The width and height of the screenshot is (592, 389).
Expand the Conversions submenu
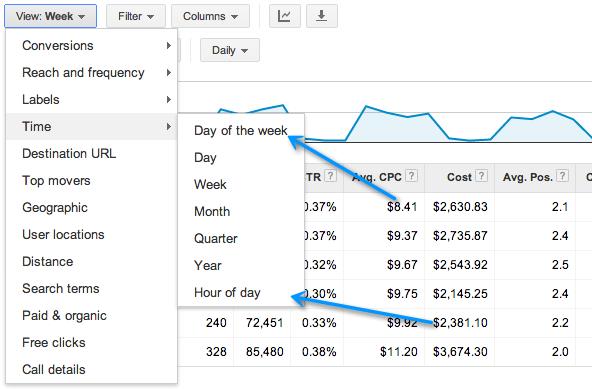click(91, 46)
